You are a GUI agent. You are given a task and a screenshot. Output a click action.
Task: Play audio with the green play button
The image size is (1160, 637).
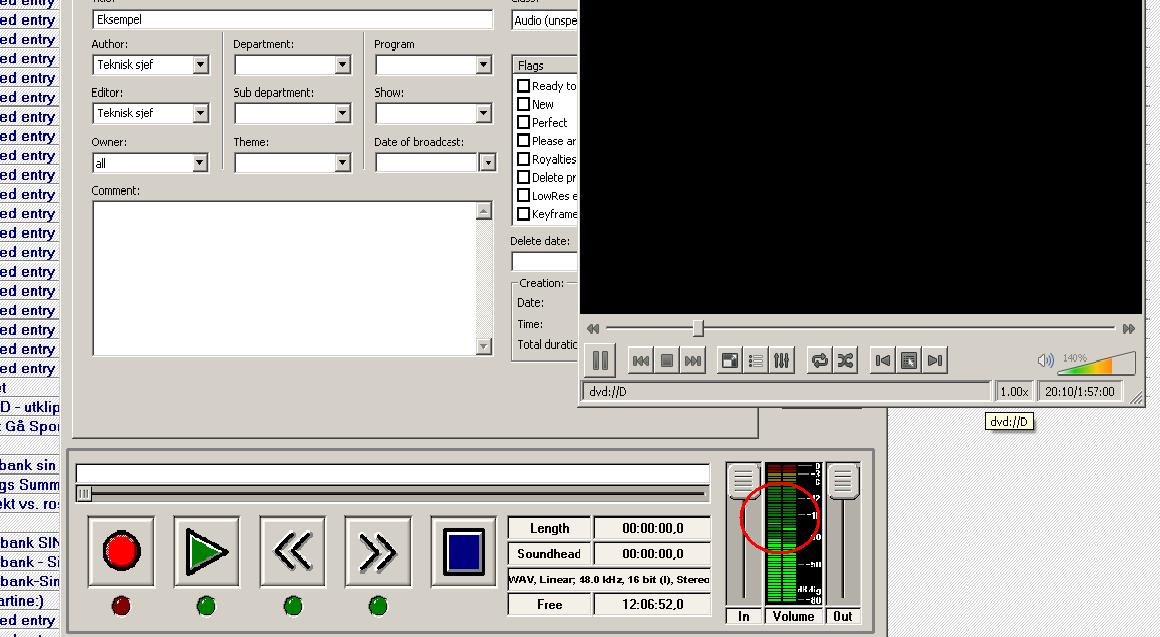(206, 551)
